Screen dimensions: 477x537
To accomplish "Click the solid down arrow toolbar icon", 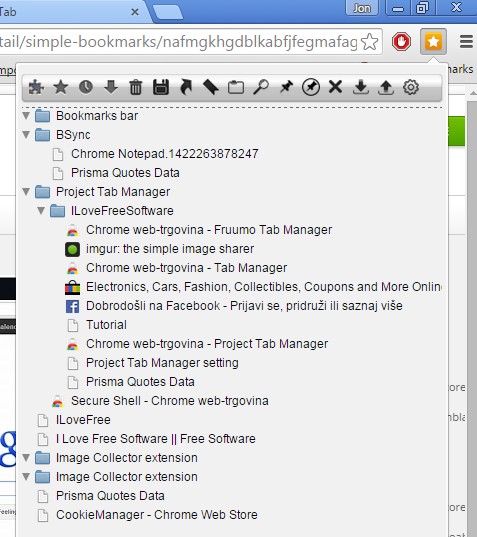I will click(x=111, y=87).
